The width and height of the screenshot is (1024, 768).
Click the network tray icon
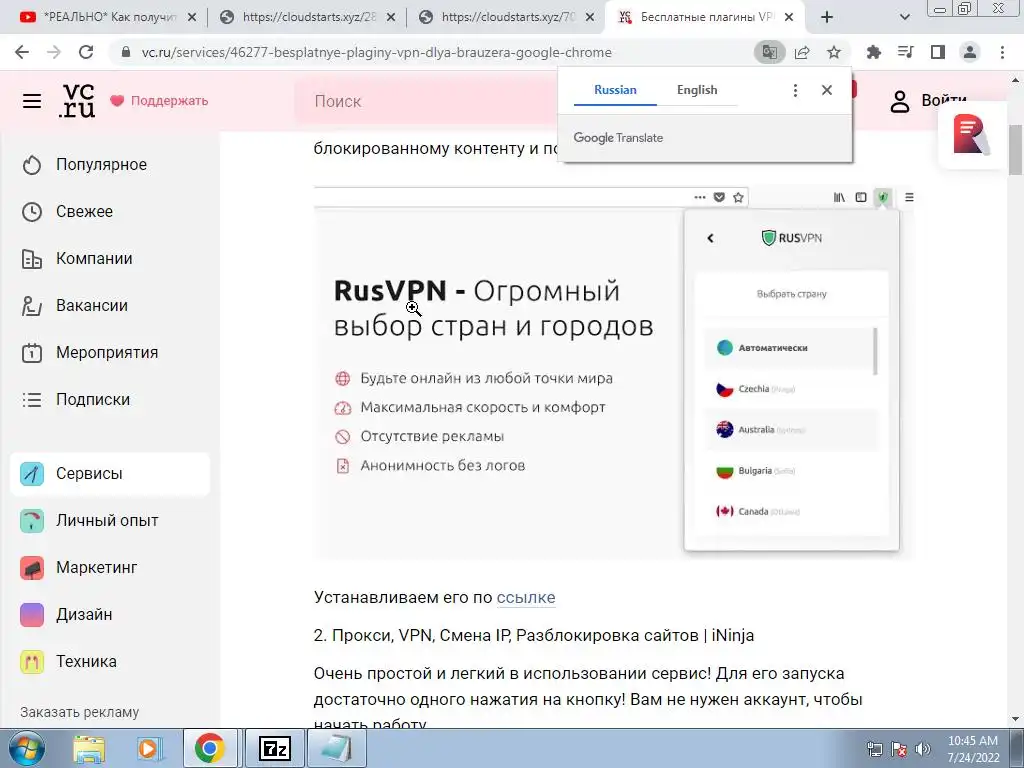[x=874, y=749]
